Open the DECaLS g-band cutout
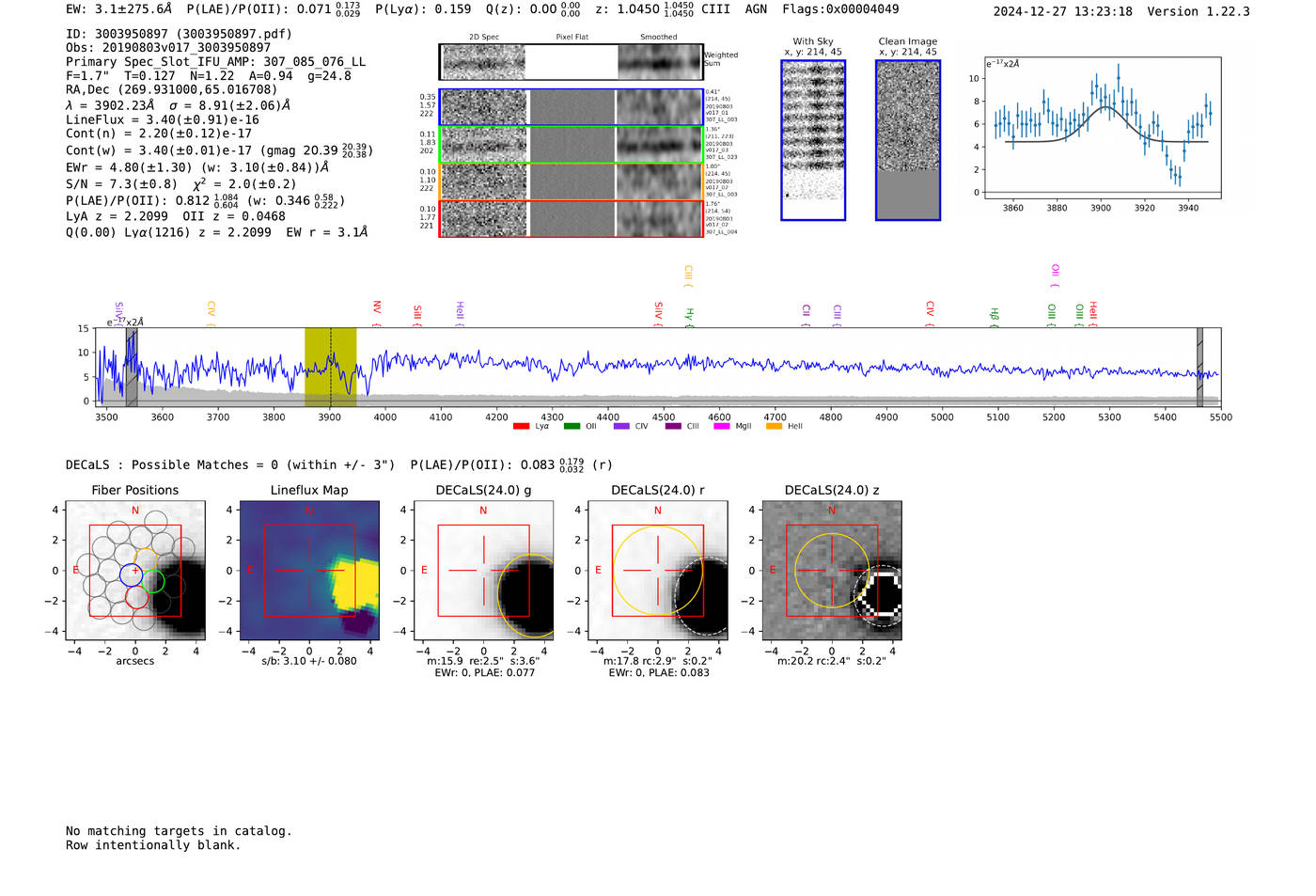The image size is (1316, 896). coord(484,570)
